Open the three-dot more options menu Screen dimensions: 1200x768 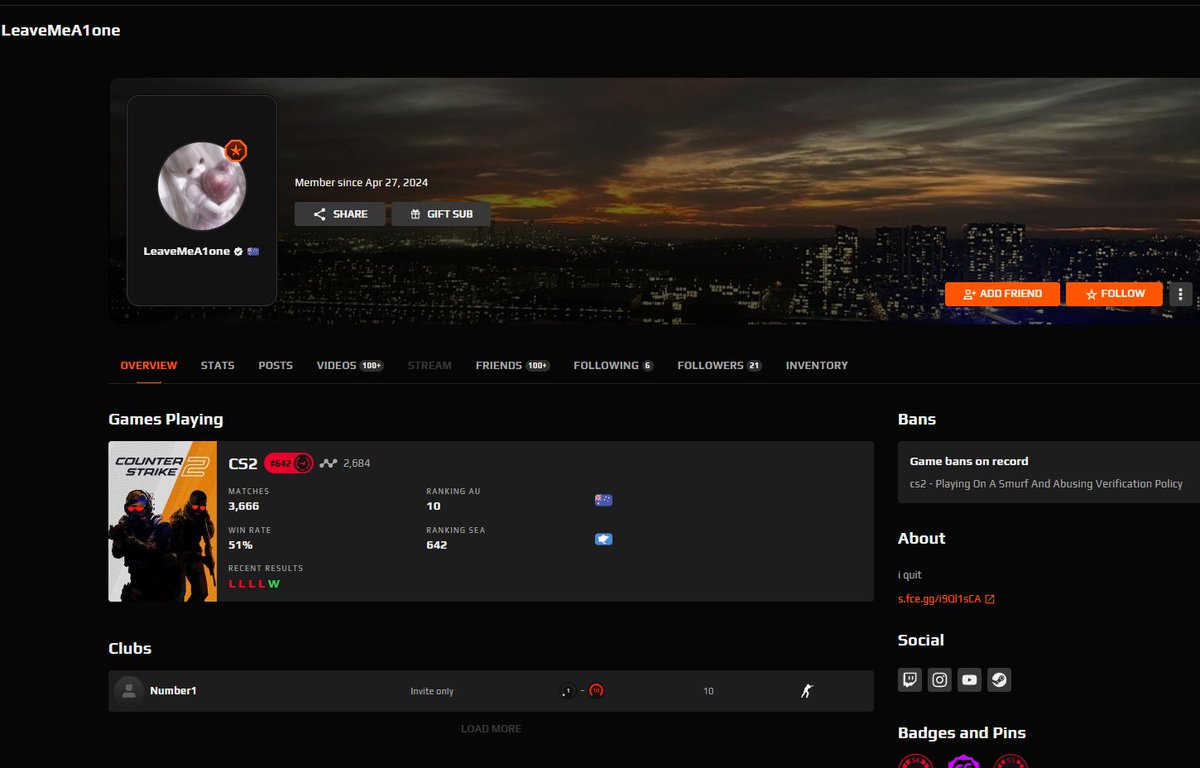click(x=1181, y=294)
